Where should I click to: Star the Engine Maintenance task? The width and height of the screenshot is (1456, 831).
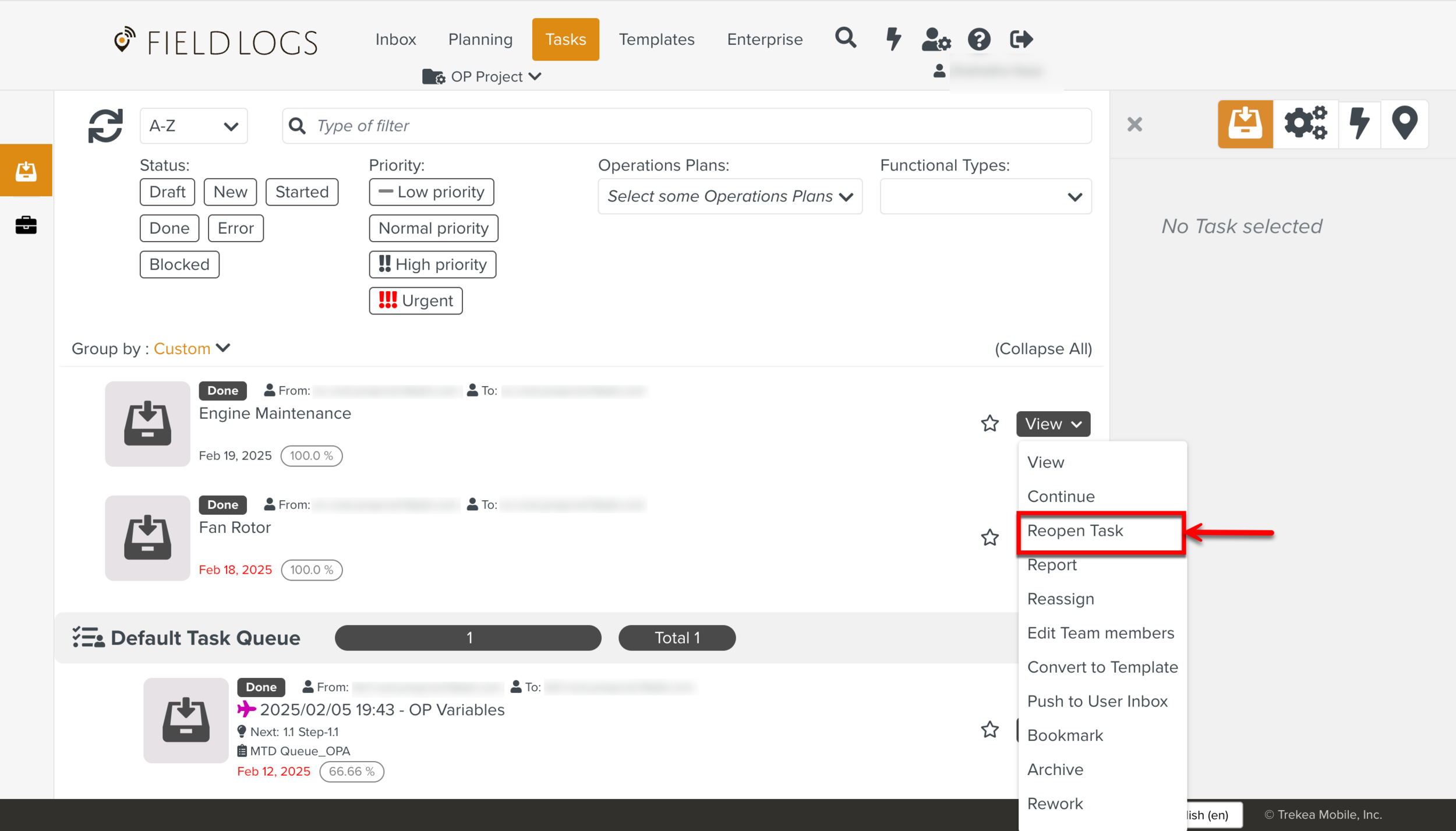pyautogui.click(x=989, y=423)
